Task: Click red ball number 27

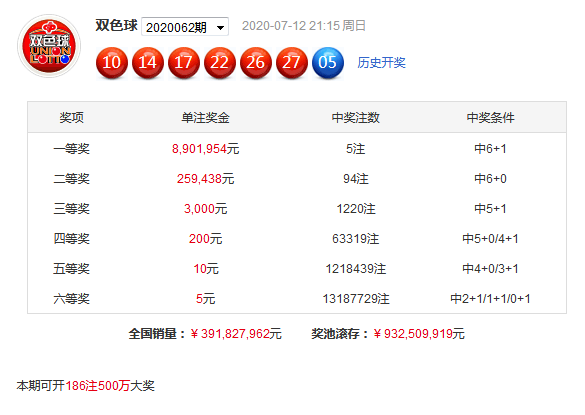Action: (292, 62)
